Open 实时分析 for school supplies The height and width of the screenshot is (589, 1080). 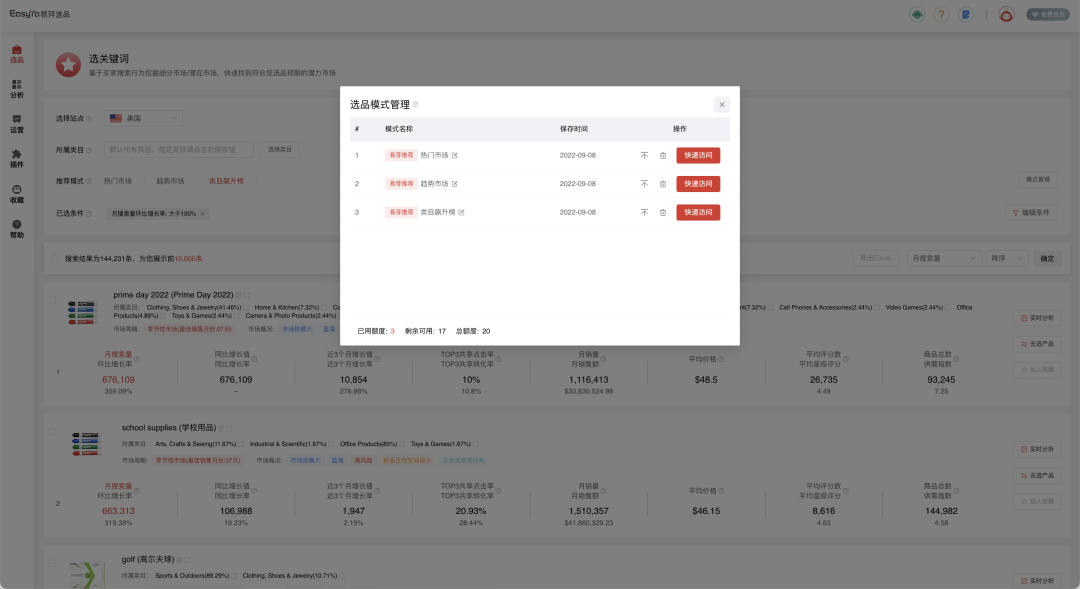click(x=1037, y=449)
